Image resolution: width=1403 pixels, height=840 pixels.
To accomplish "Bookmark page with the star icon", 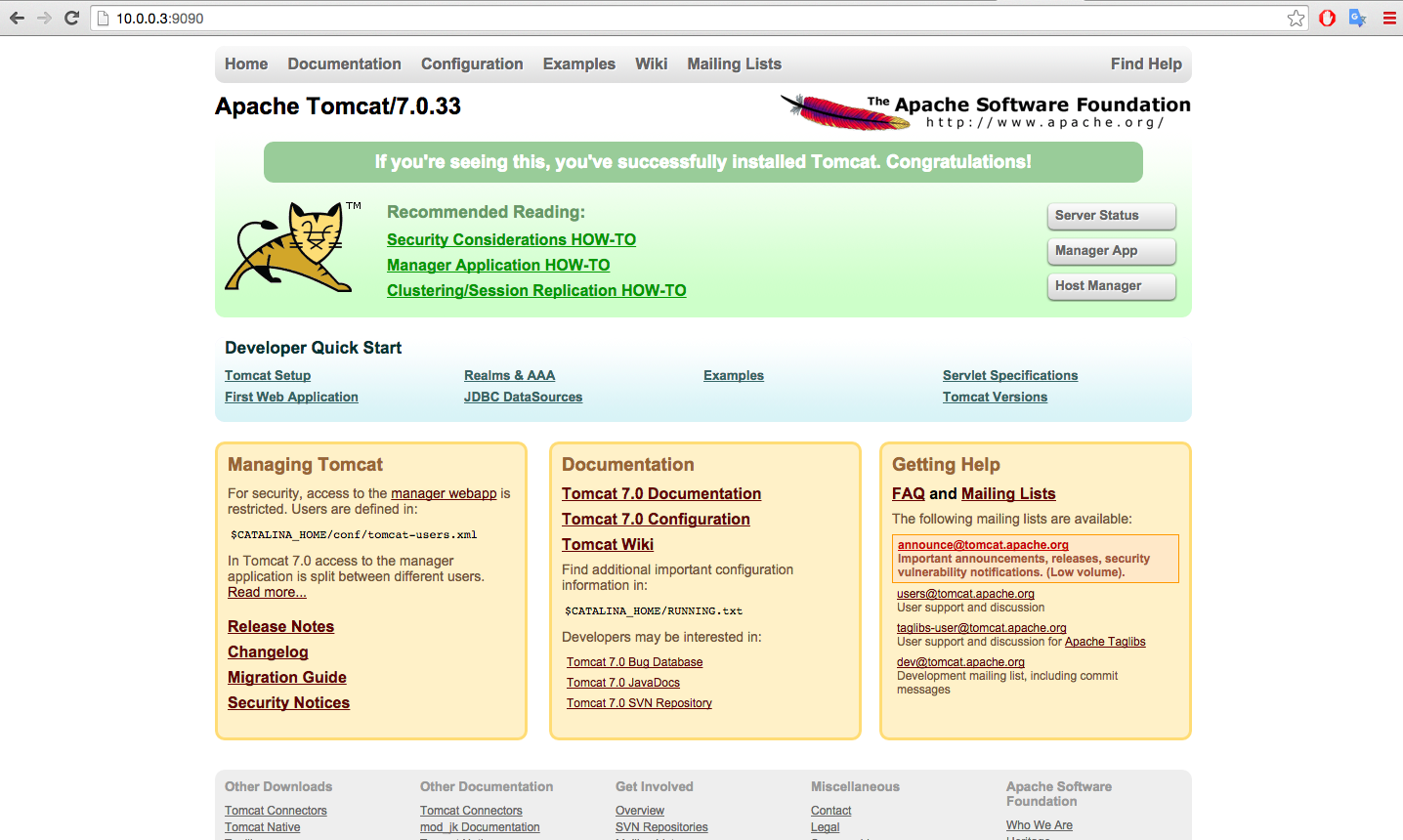I will pos(1296,18).
